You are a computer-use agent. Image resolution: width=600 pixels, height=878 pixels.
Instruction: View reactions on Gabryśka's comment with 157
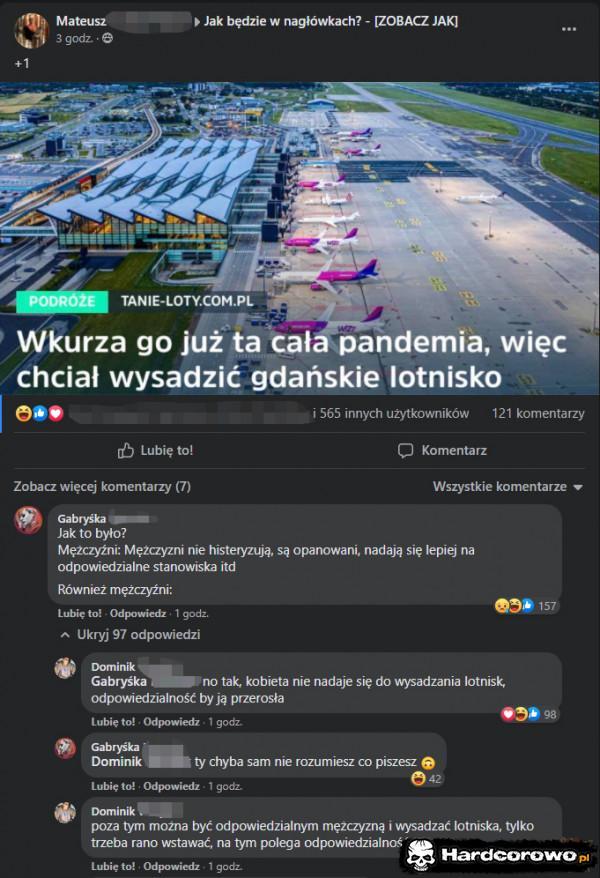tap(526, 606)
